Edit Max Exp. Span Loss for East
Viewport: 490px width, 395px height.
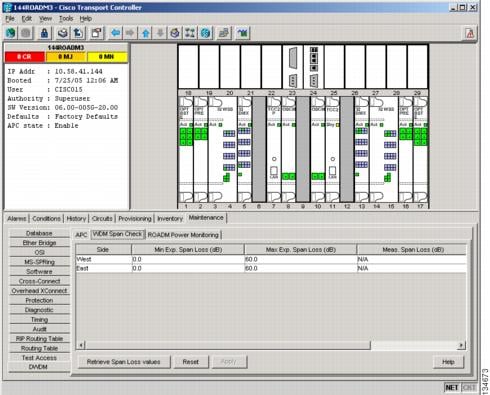click(300, 268)
